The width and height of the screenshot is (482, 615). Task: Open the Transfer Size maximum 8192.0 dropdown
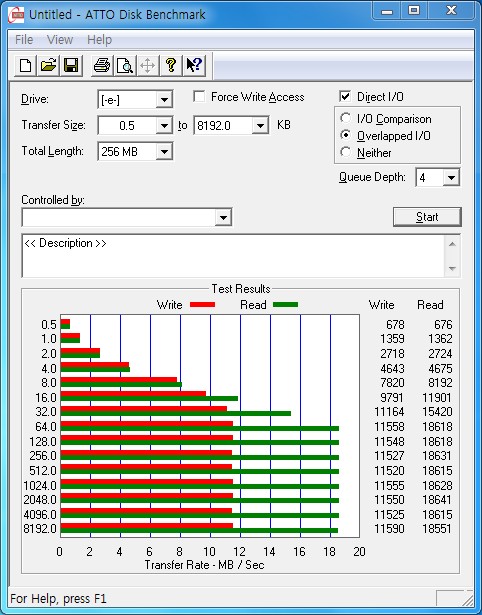pyautogui.click(x=260, y=126)
